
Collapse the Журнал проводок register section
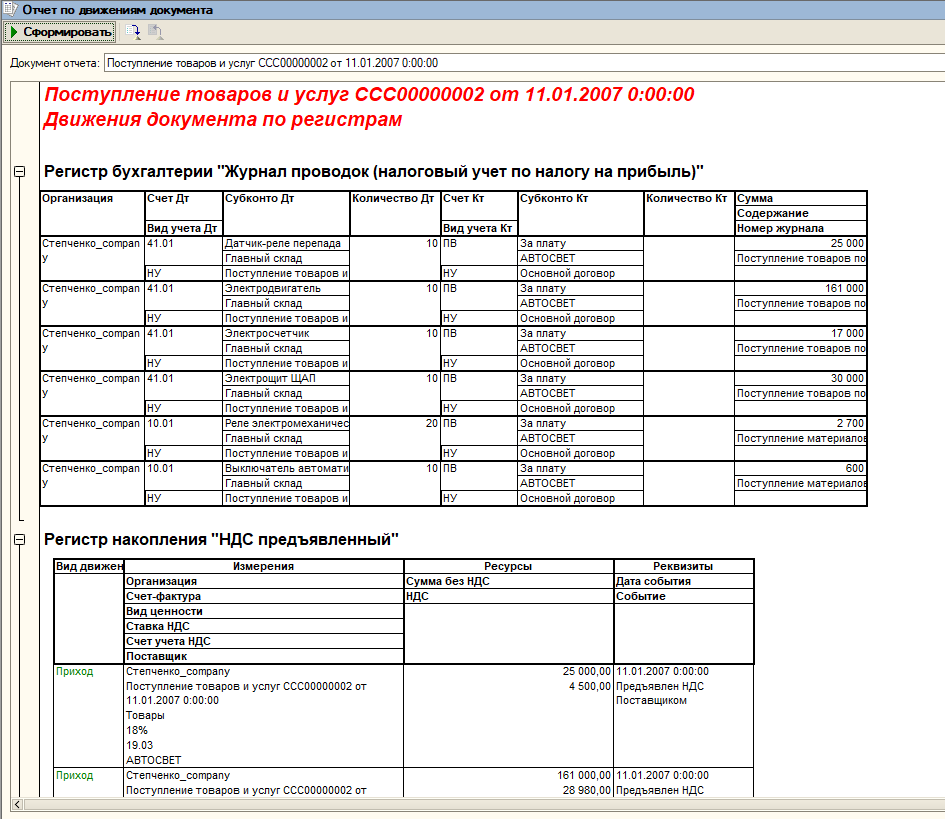coord(19,172)
